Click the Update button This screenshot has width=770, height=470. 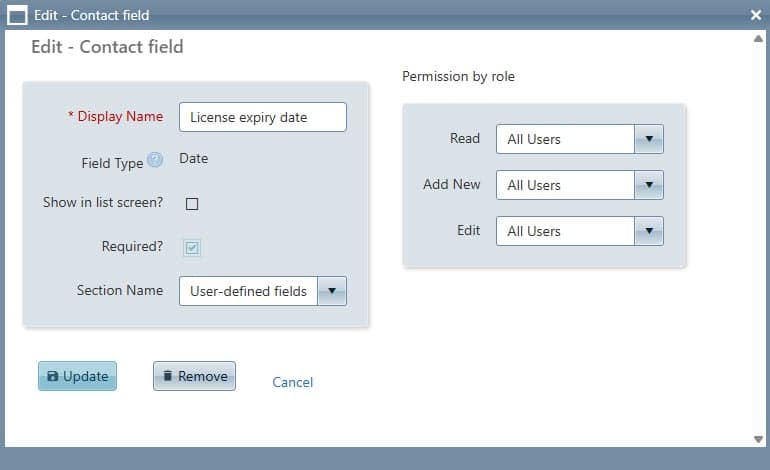pos(78,376)
